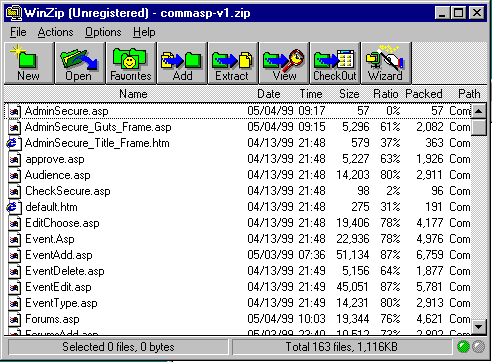Select the default.htm file name
Viewport: 492px width, 362px height.
51,207
